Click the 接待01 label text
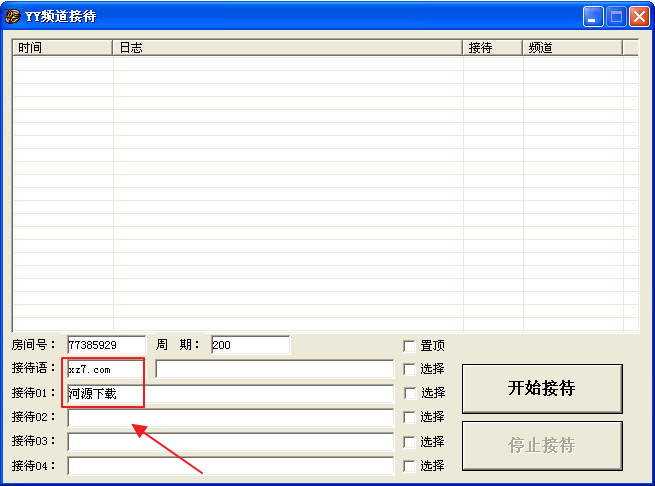This screenshot has height=486, width=655. pyautogui.click(x=33, y=393)
